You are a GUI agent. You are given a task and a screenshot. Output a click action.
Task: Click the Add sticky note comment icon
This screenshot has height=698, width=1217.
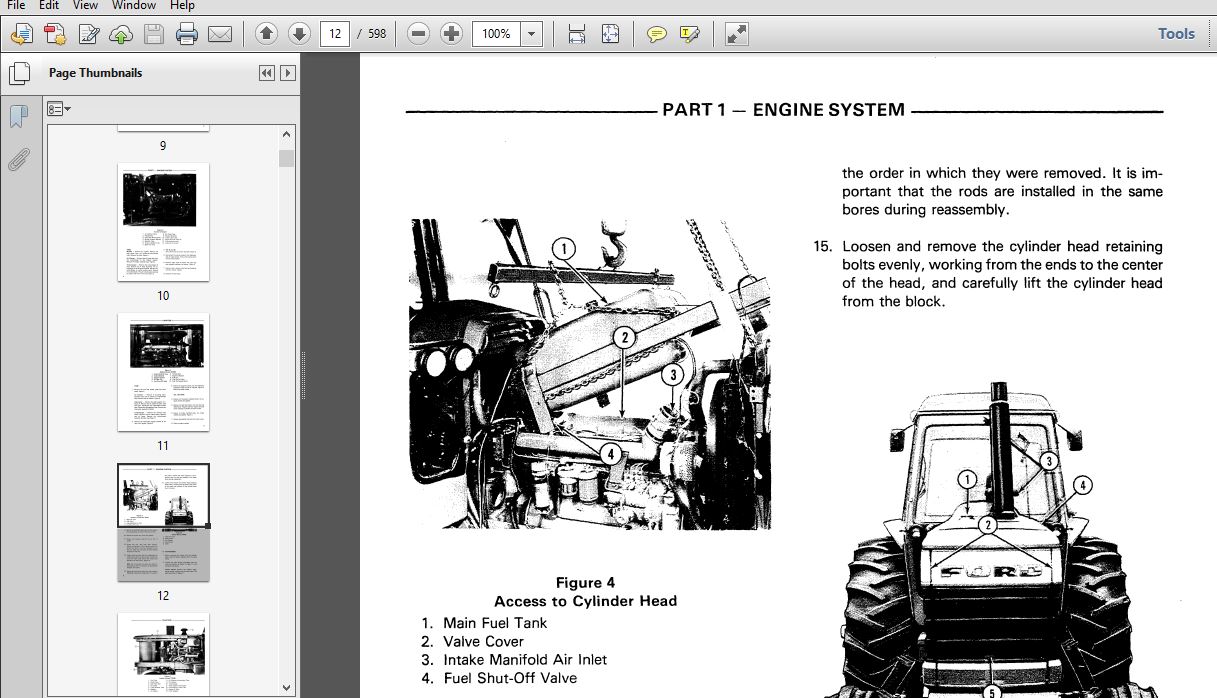(656, 34)
